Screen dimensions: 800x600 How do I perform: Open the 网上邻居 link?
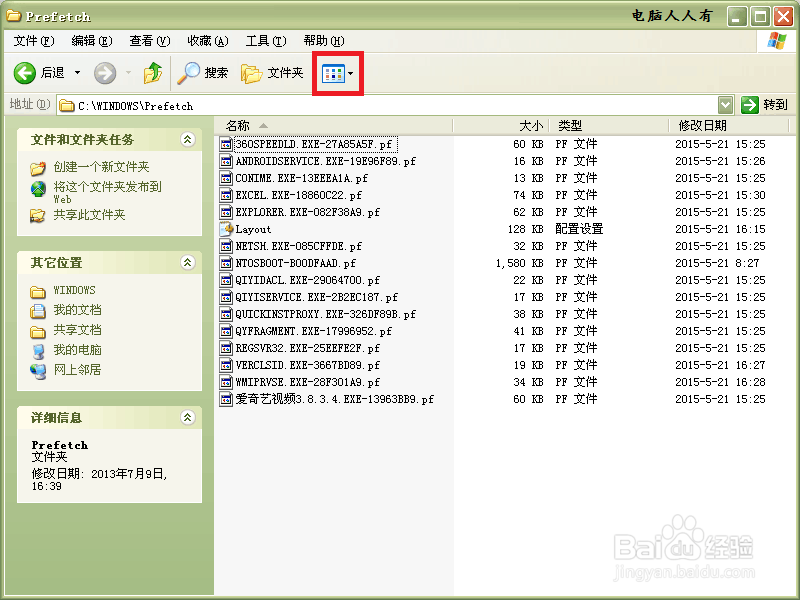pyautogui.click(x=78, y=369)
